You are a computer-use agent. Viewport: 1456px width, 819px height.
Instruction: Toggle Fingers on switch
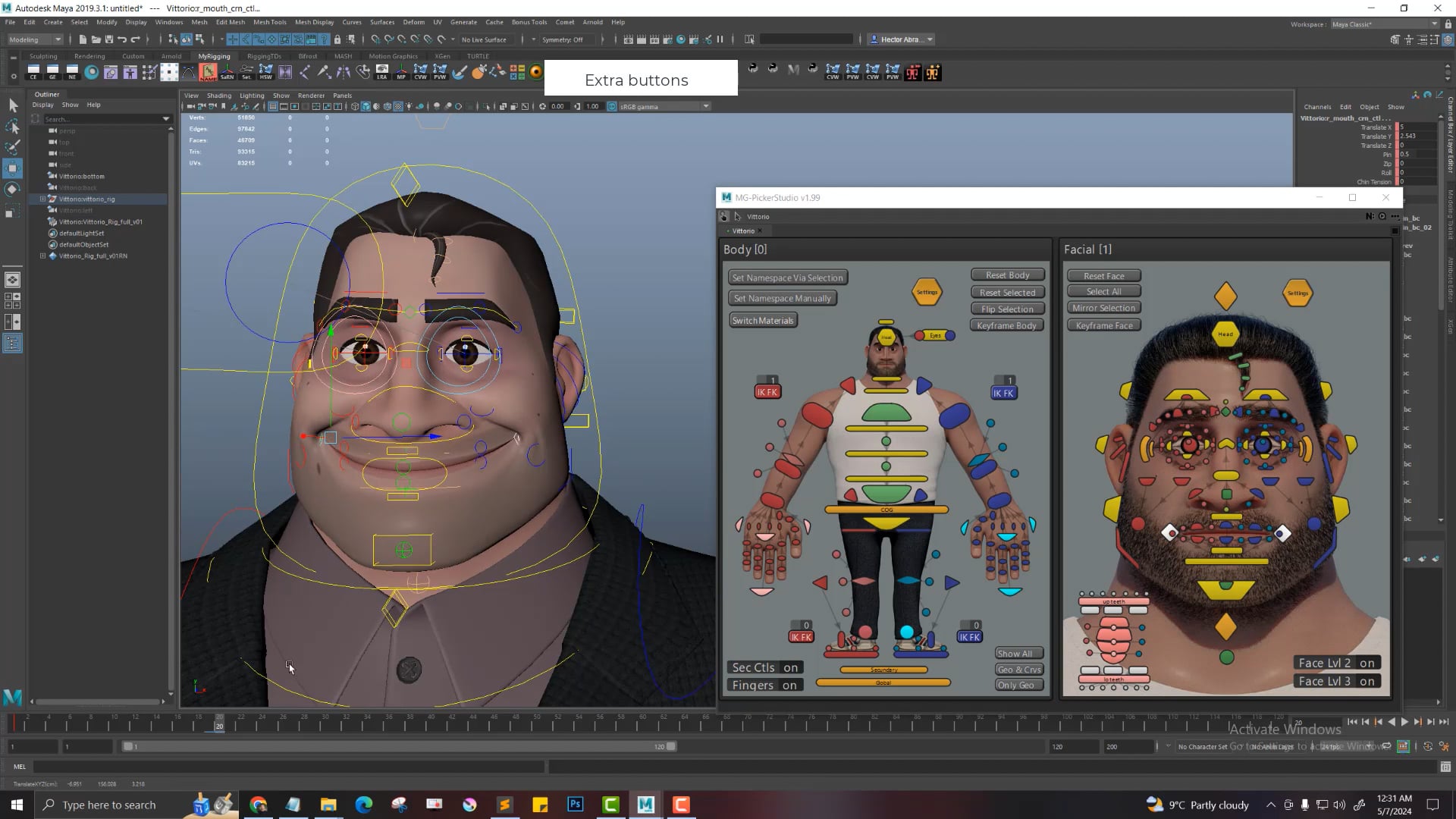tap(765, 685)
